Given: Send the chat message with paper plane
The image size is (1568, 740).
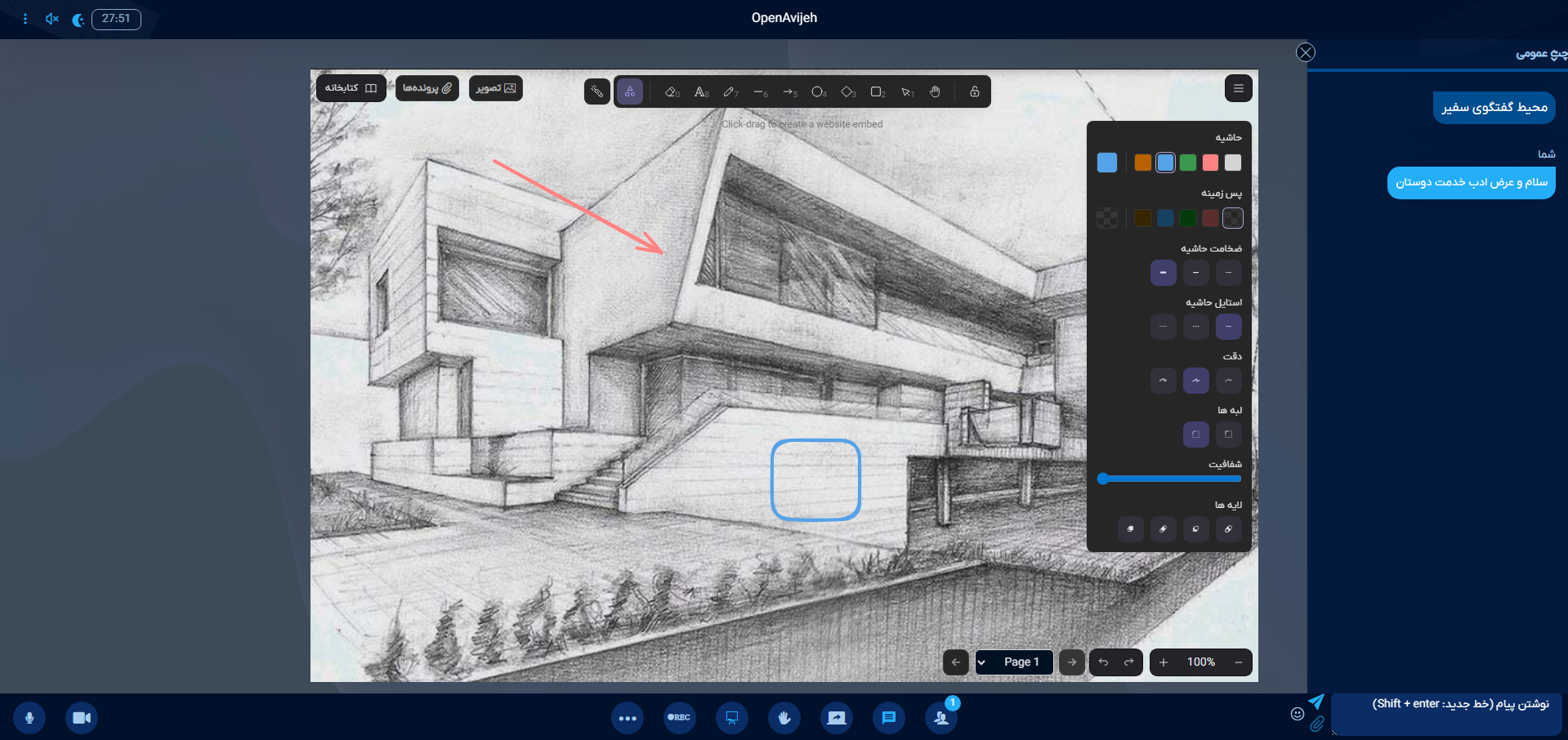Looking at the screenshot, I should [1316, 702].
